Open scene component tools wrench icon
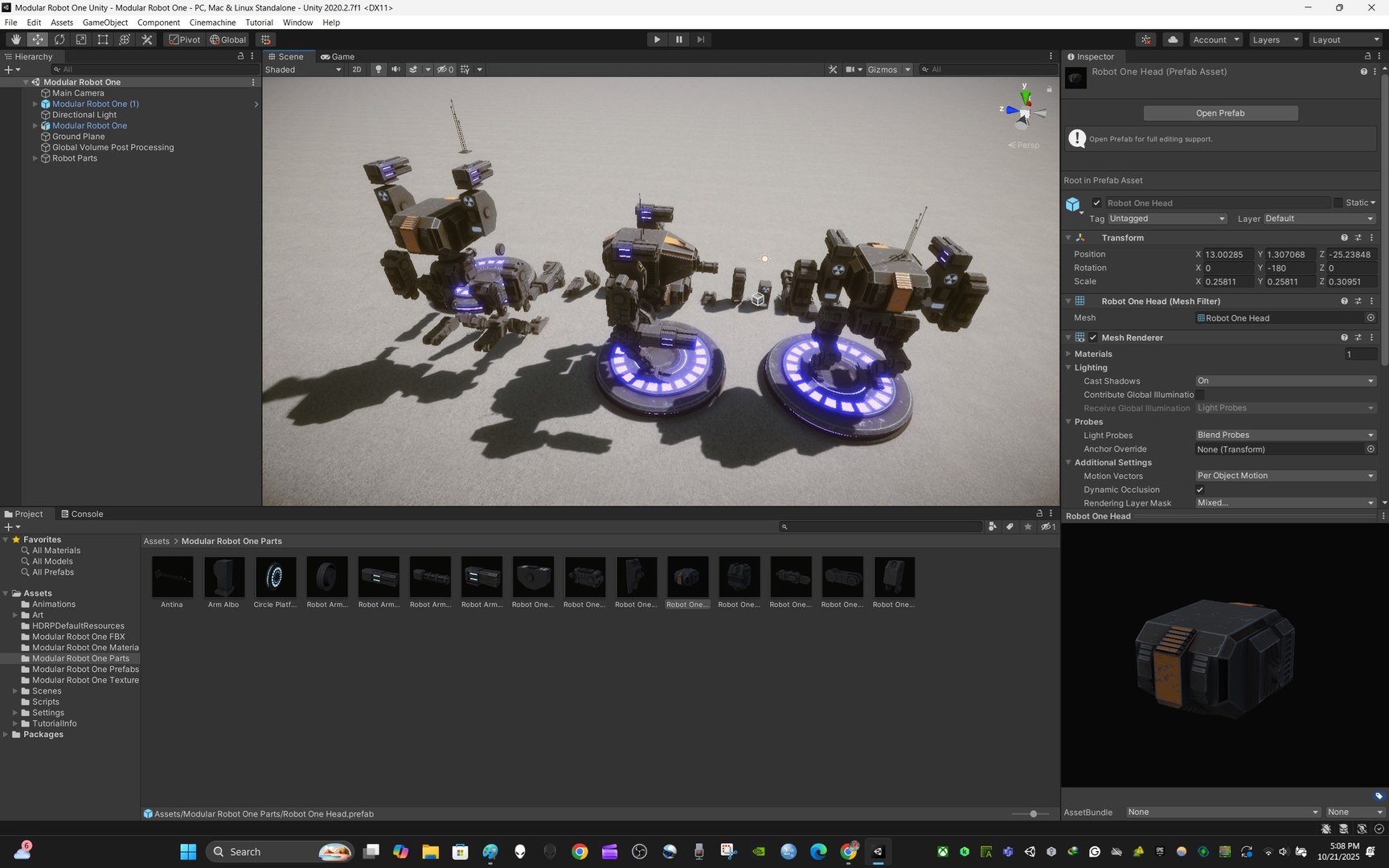 click(x=833, y=69)
